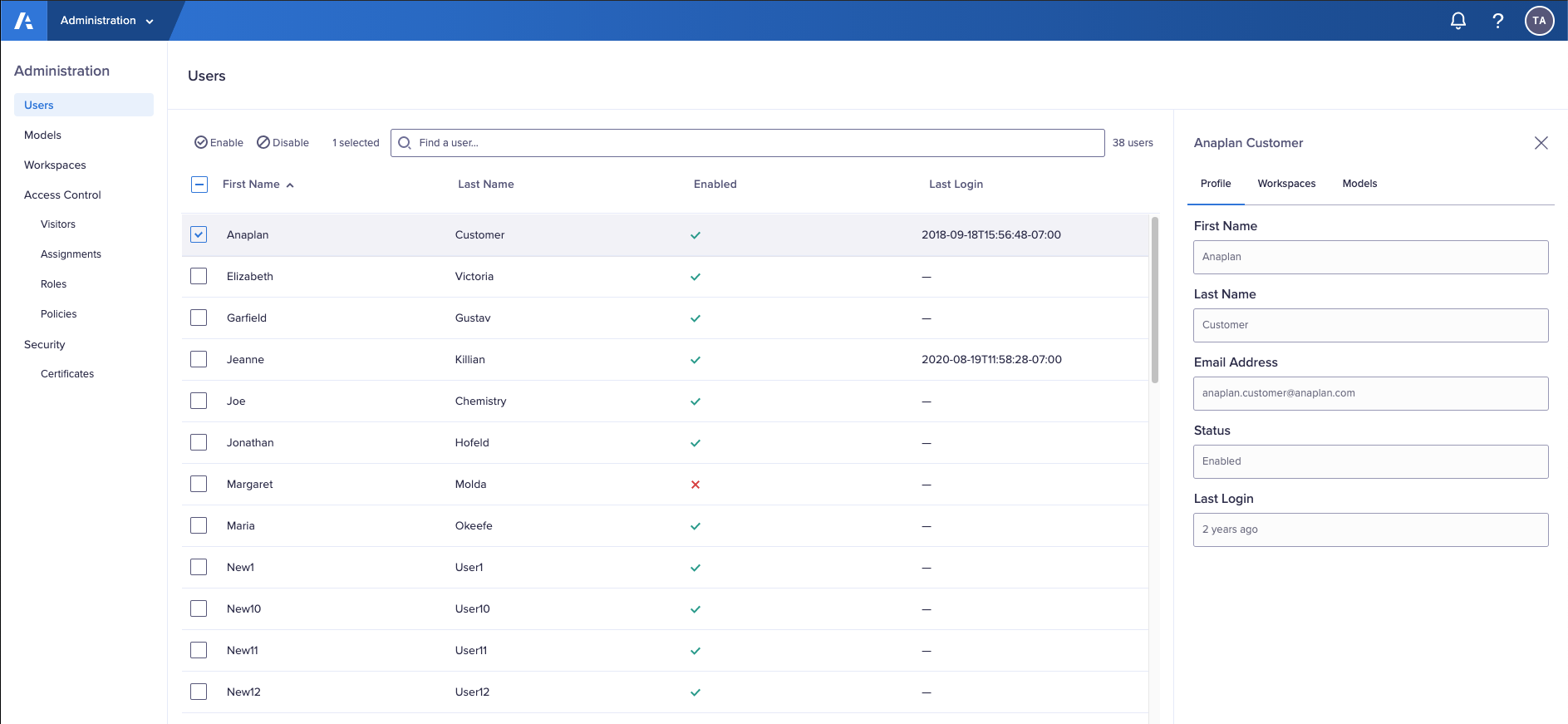
Task: Open the notifications bell
Action: pos(1457,21)
